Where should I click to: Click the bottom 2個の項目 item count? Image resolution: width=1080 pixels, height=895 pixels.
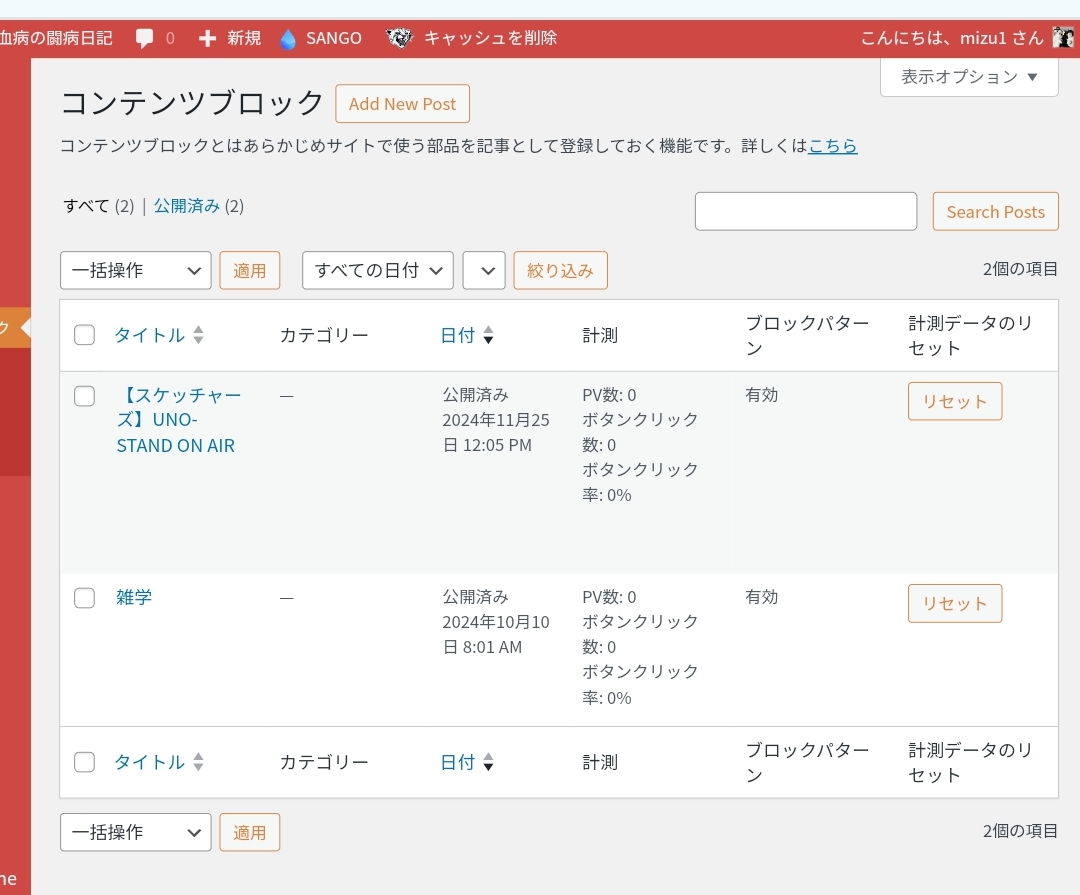[x=1020, y=831]
